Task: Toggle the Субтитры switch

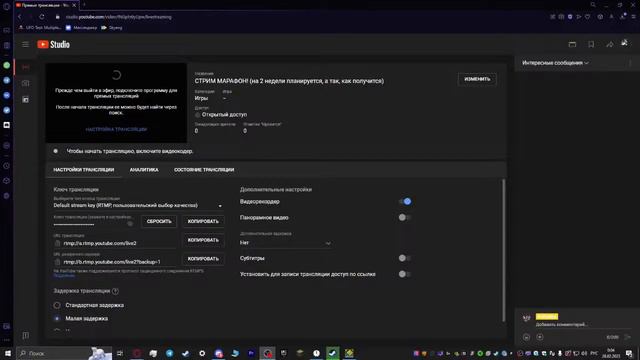Action: click(405, 258)
